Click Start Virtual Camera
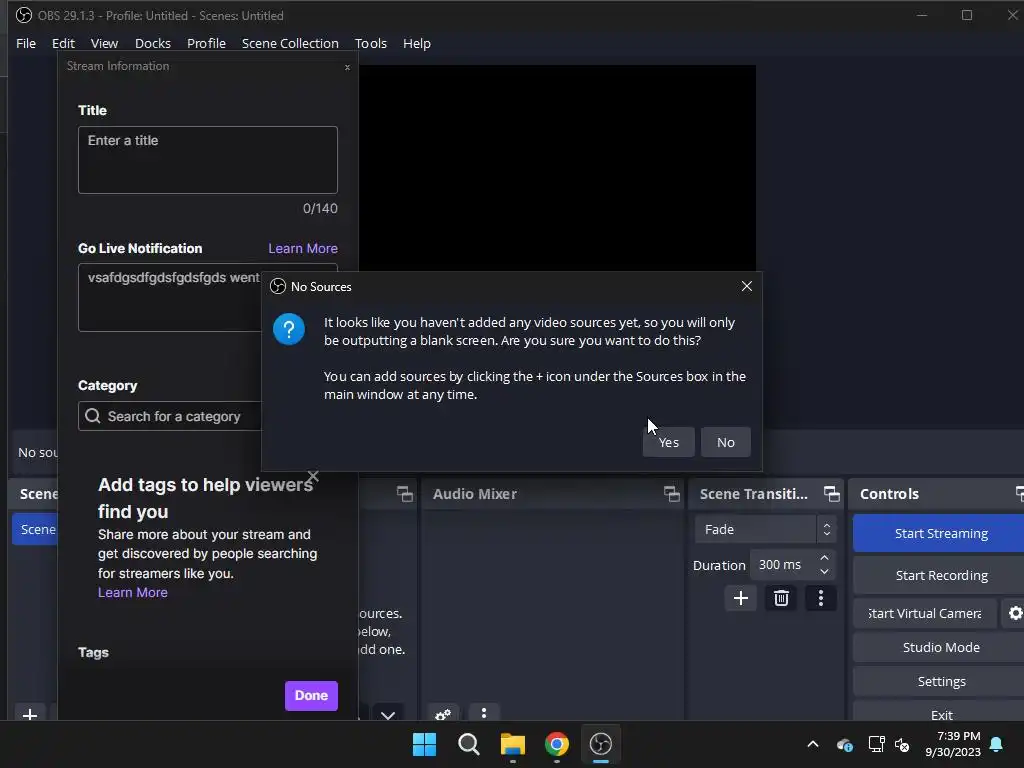This screenshot has width=1024, height=768. click(x=925, y=613)
